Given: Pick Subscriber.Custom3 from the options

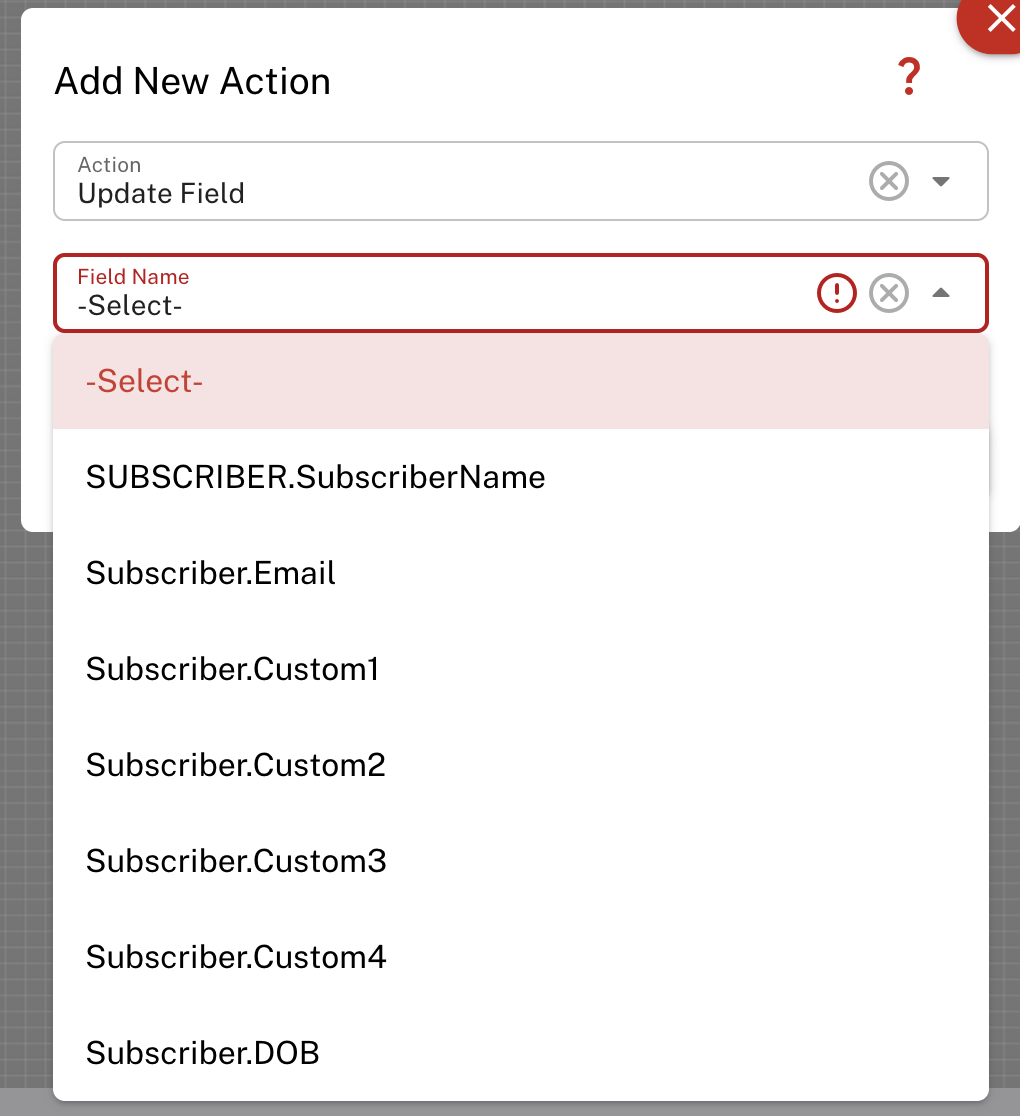Looking at the screenshot, I should [x=236, y=861].
